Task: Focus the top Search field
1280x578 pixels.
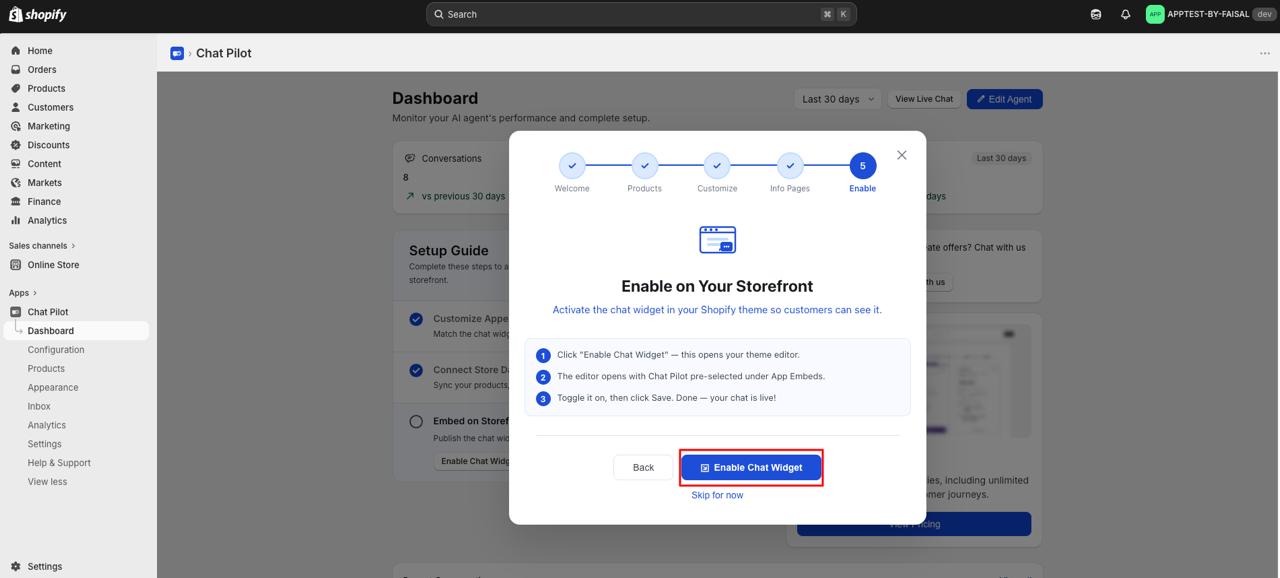Action: (641, 14)
